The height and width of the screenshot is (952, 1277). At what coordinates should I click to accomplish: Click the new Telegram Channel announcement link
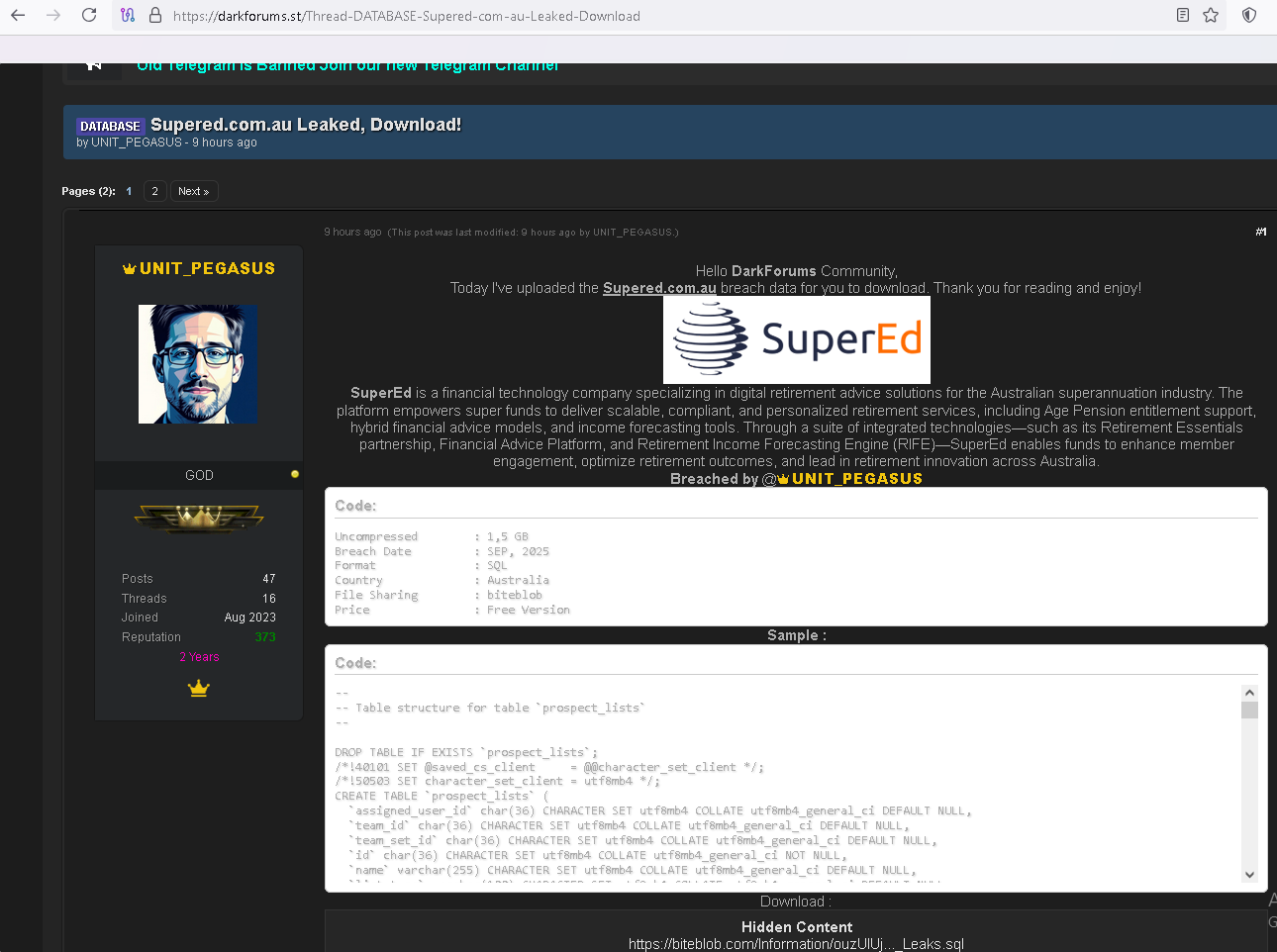point(346,66)
